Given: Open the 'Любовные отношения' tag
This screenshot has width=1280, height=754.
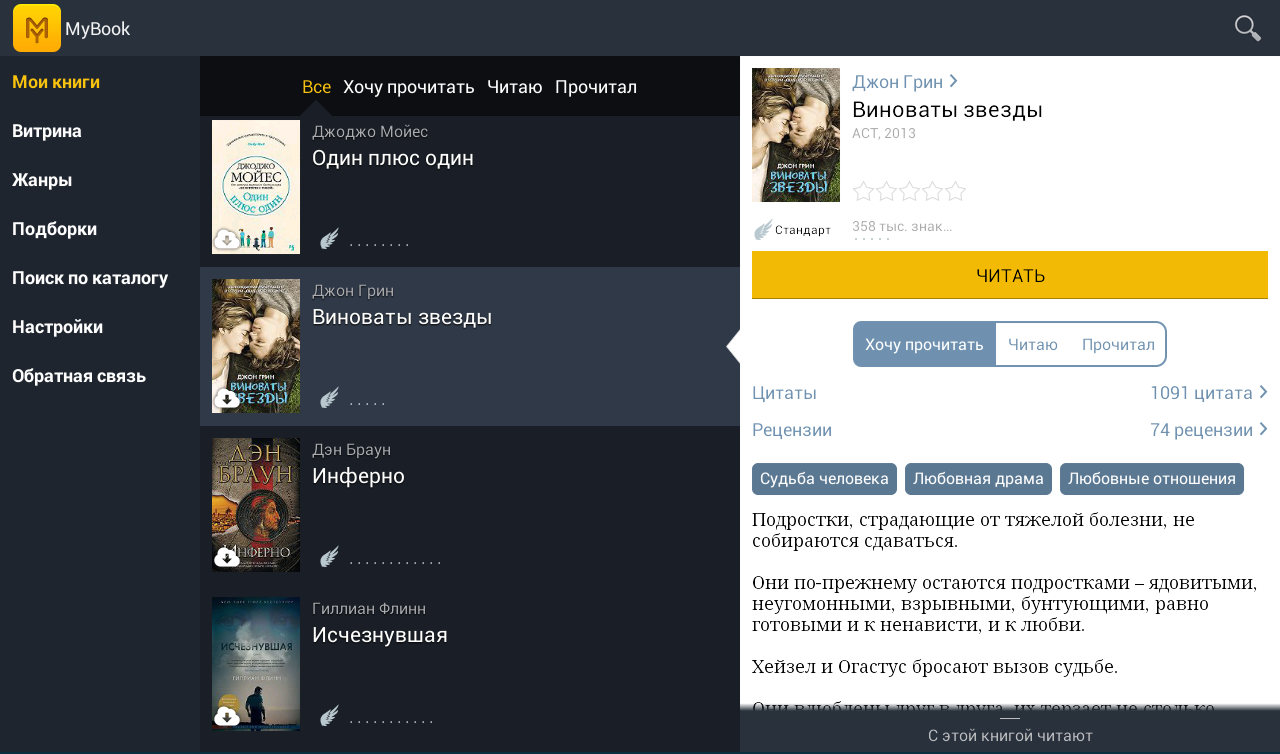Looking at the screenshot, I should click(x=1152, y=479).
